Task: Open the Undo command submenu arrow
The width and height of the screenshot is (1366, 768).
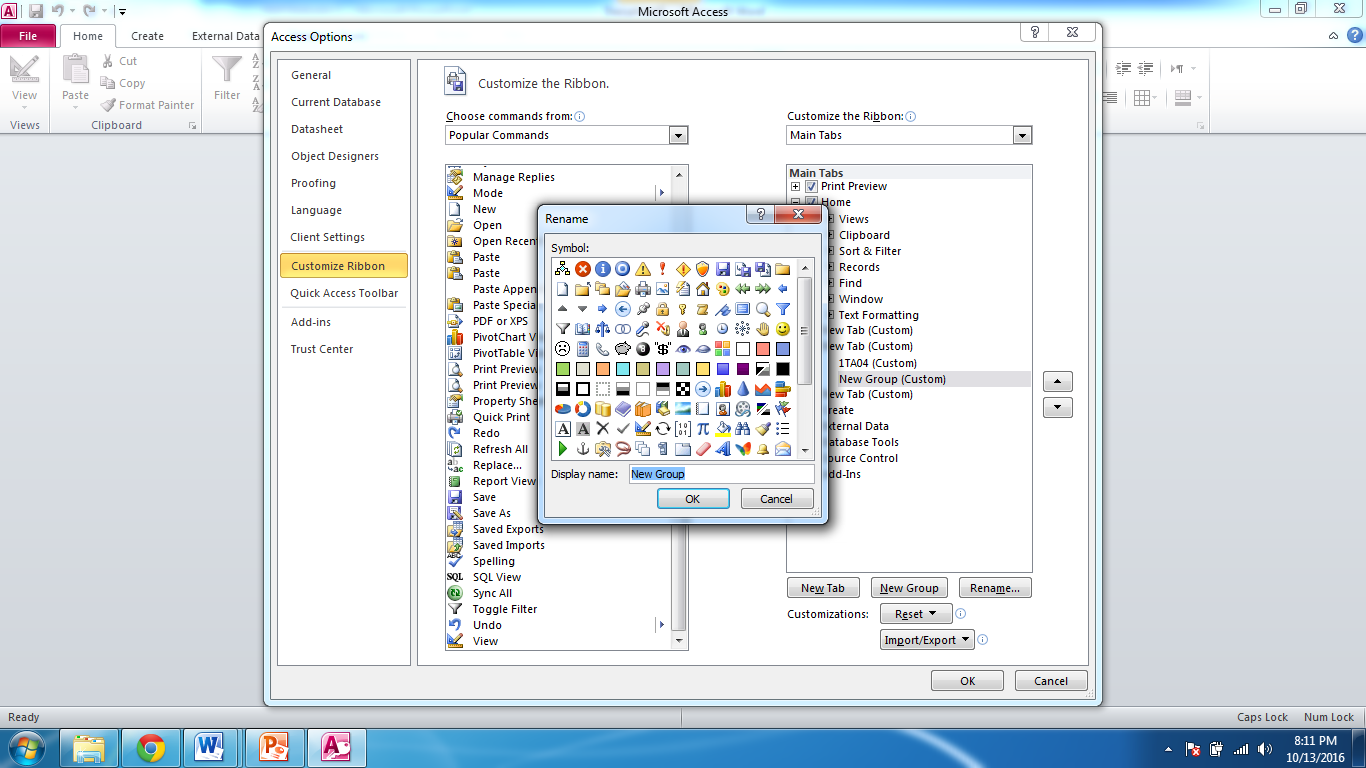Action: 661,625
